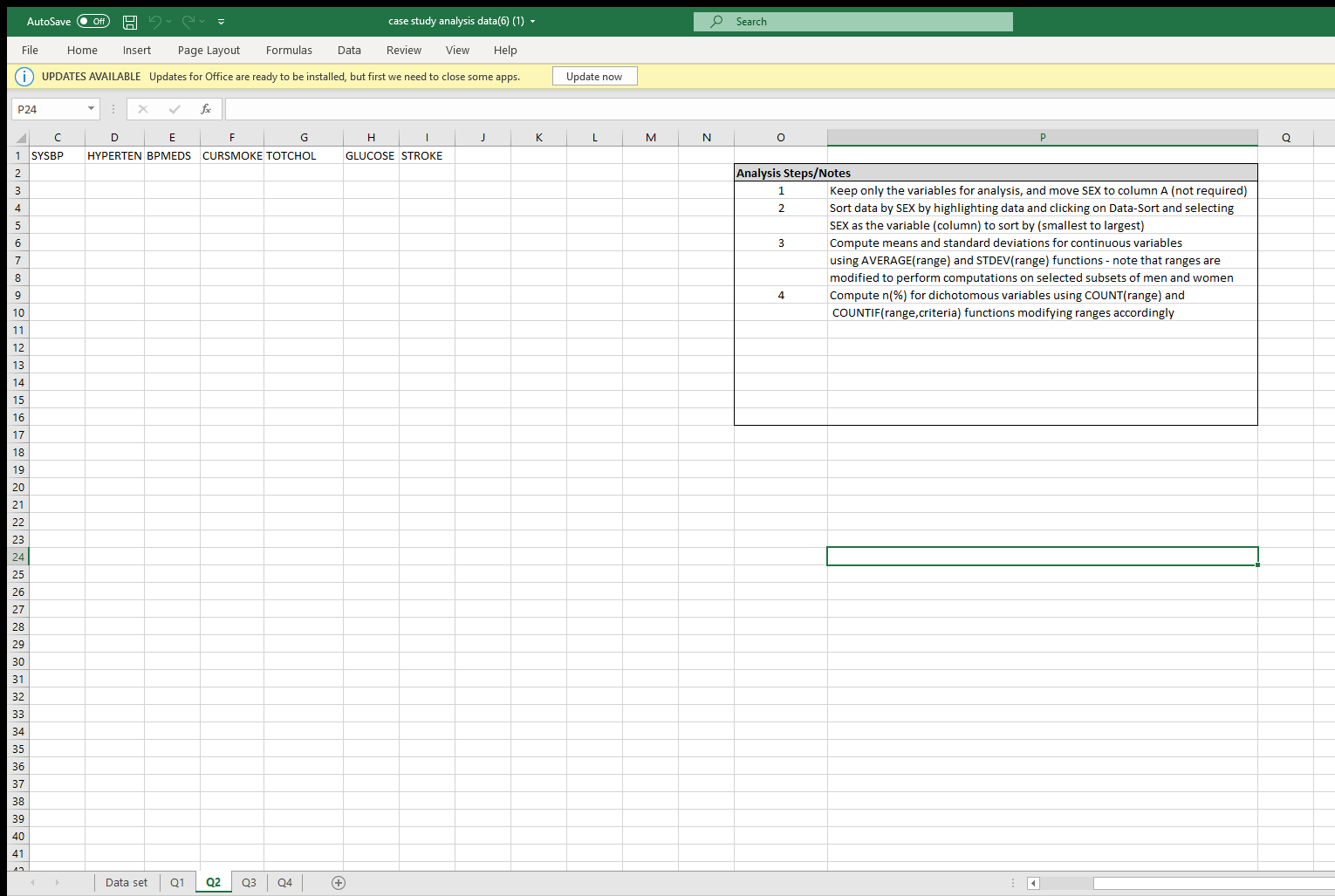This screenshot has width=1335, height=896.
Task: Click the Redo arrow icon
Action: (x=188, y=21)
